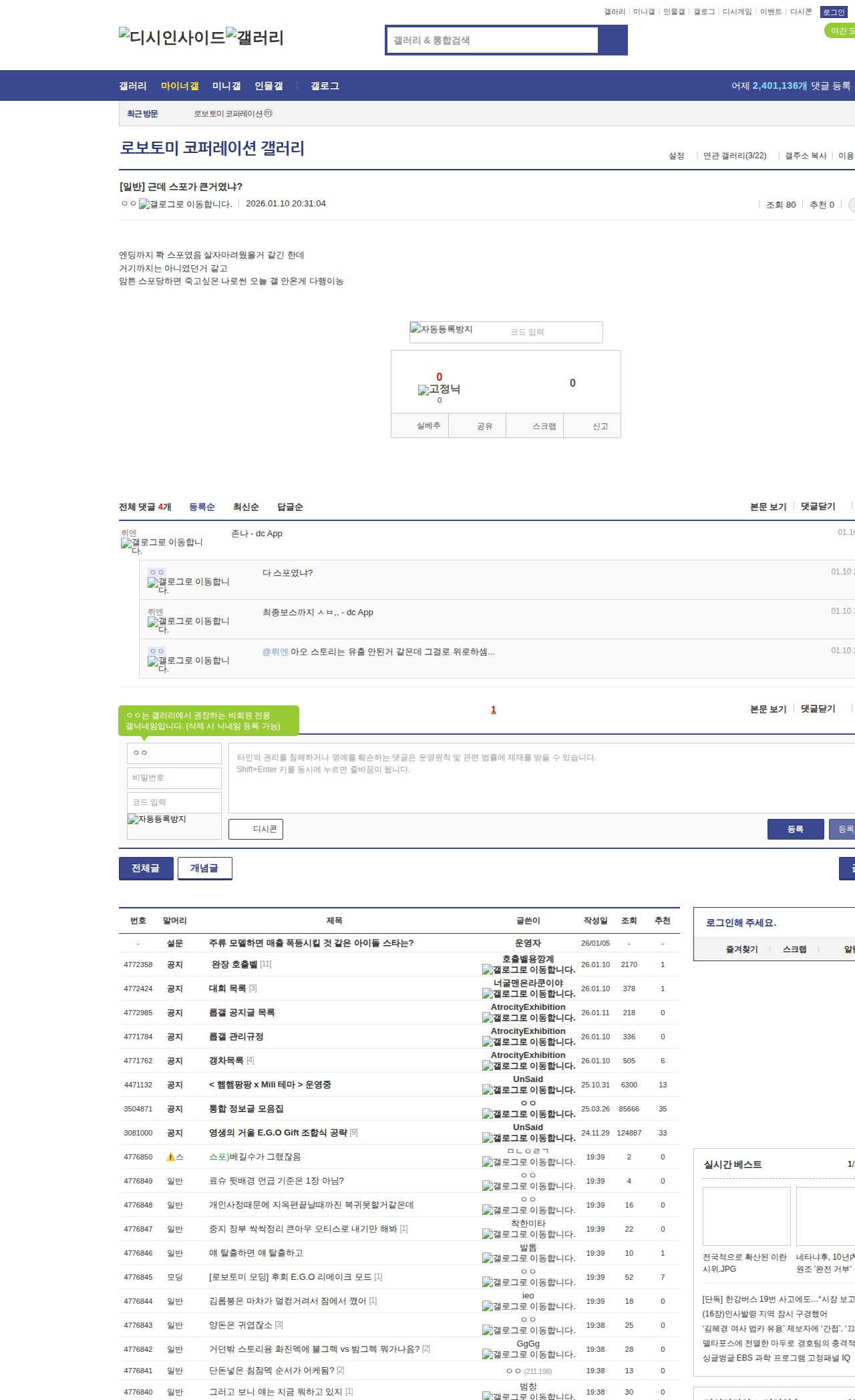Toggle 본문 보기 above the comments
Image resolution: width=855 pixels, height=1400 pixels.
[x=767, y=506]
